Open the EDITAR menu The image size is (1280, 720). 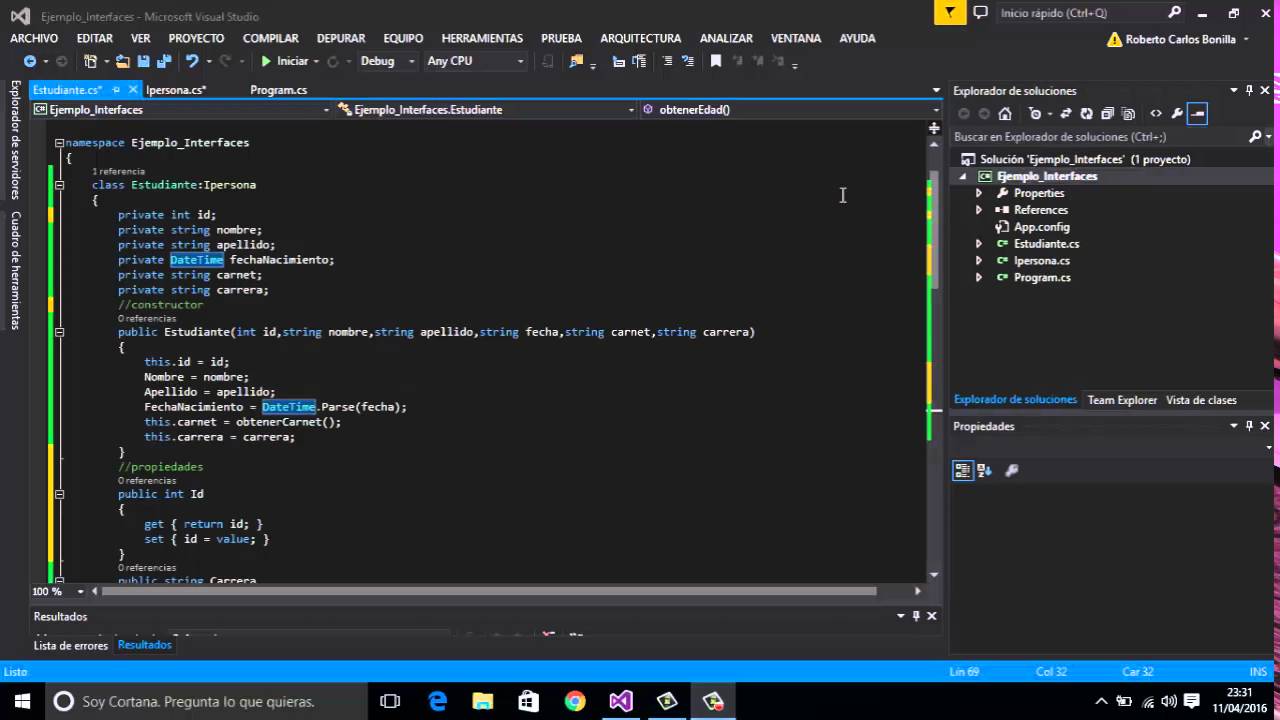95,38
